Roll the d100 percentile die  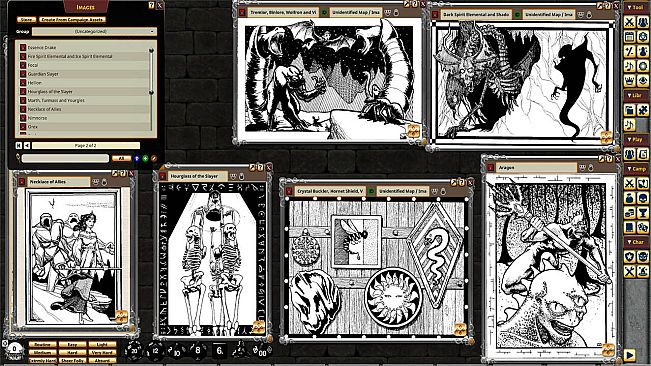(x=262, y=352)
